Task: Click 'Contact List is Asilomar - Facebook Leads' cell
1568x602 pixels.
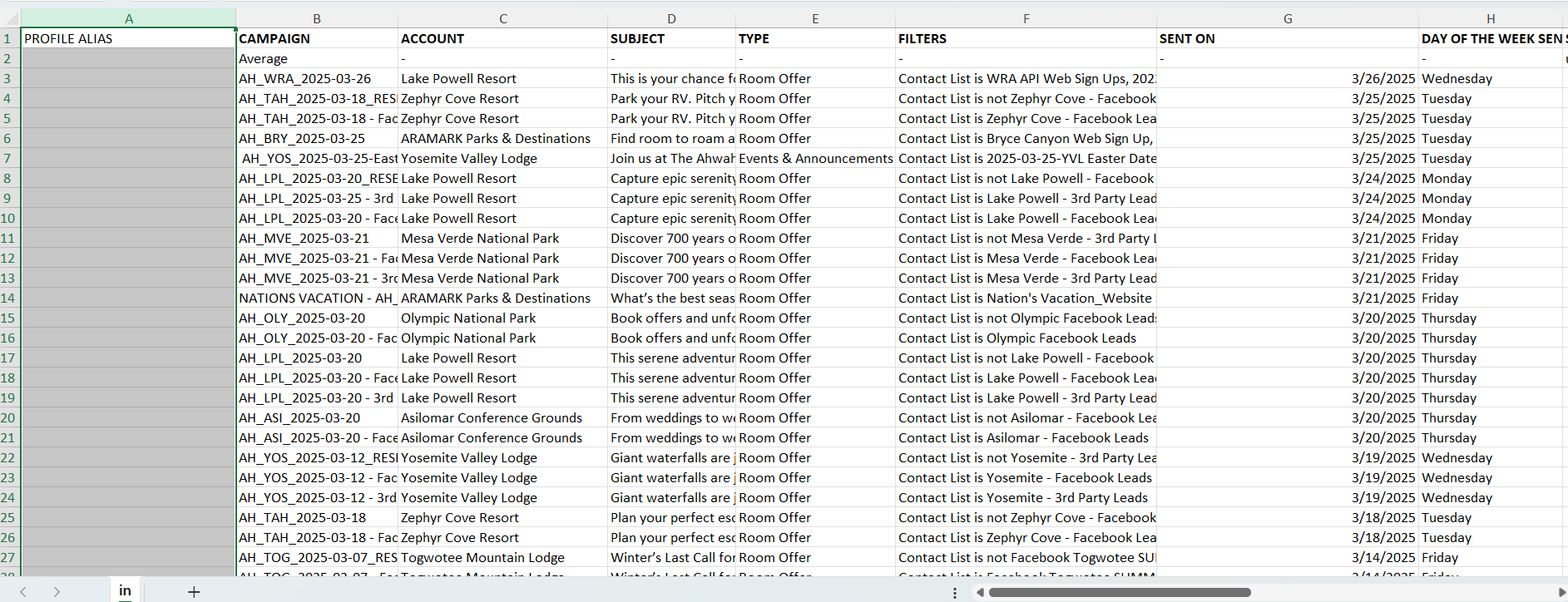Action: [x=1026, y=437]
